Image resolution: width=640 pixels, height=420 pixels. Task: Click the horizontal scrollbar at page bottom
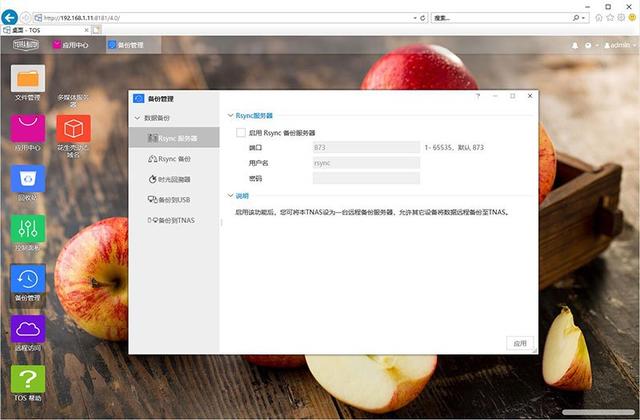point(598,412)
